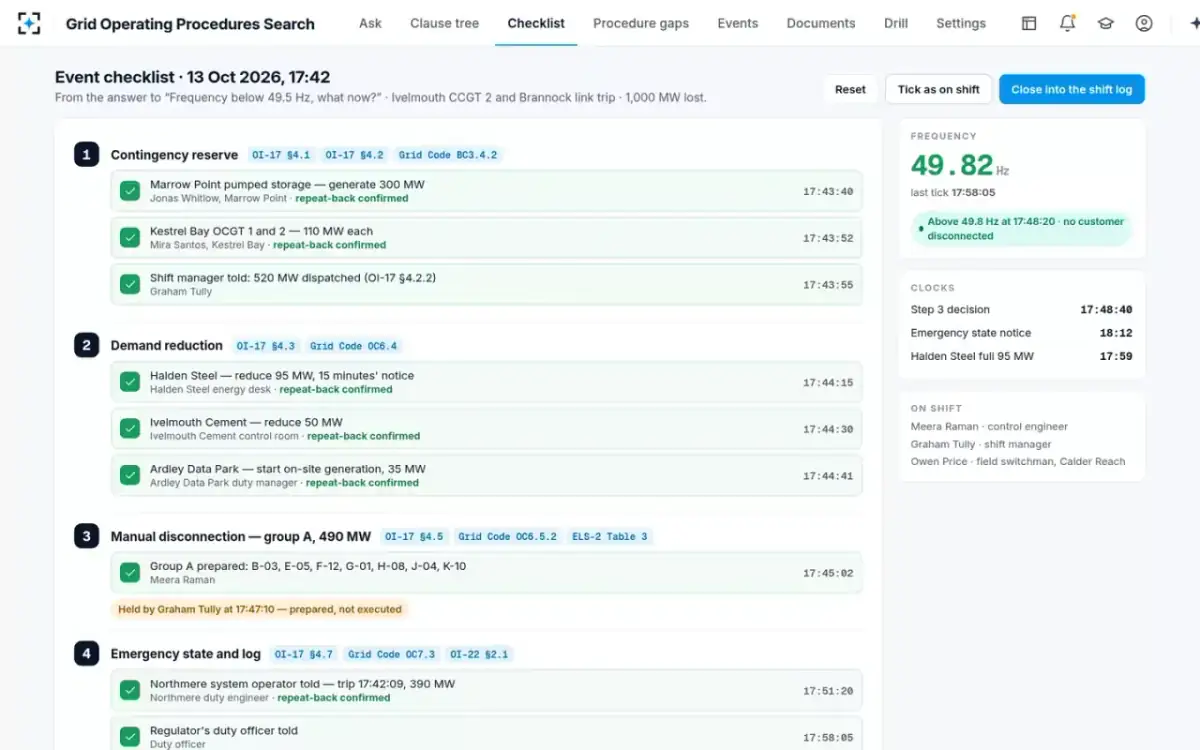Open Grid Code OC6.5.2 reference
This screenshot has width=1200, height=750.
click(x=508, y=537)
